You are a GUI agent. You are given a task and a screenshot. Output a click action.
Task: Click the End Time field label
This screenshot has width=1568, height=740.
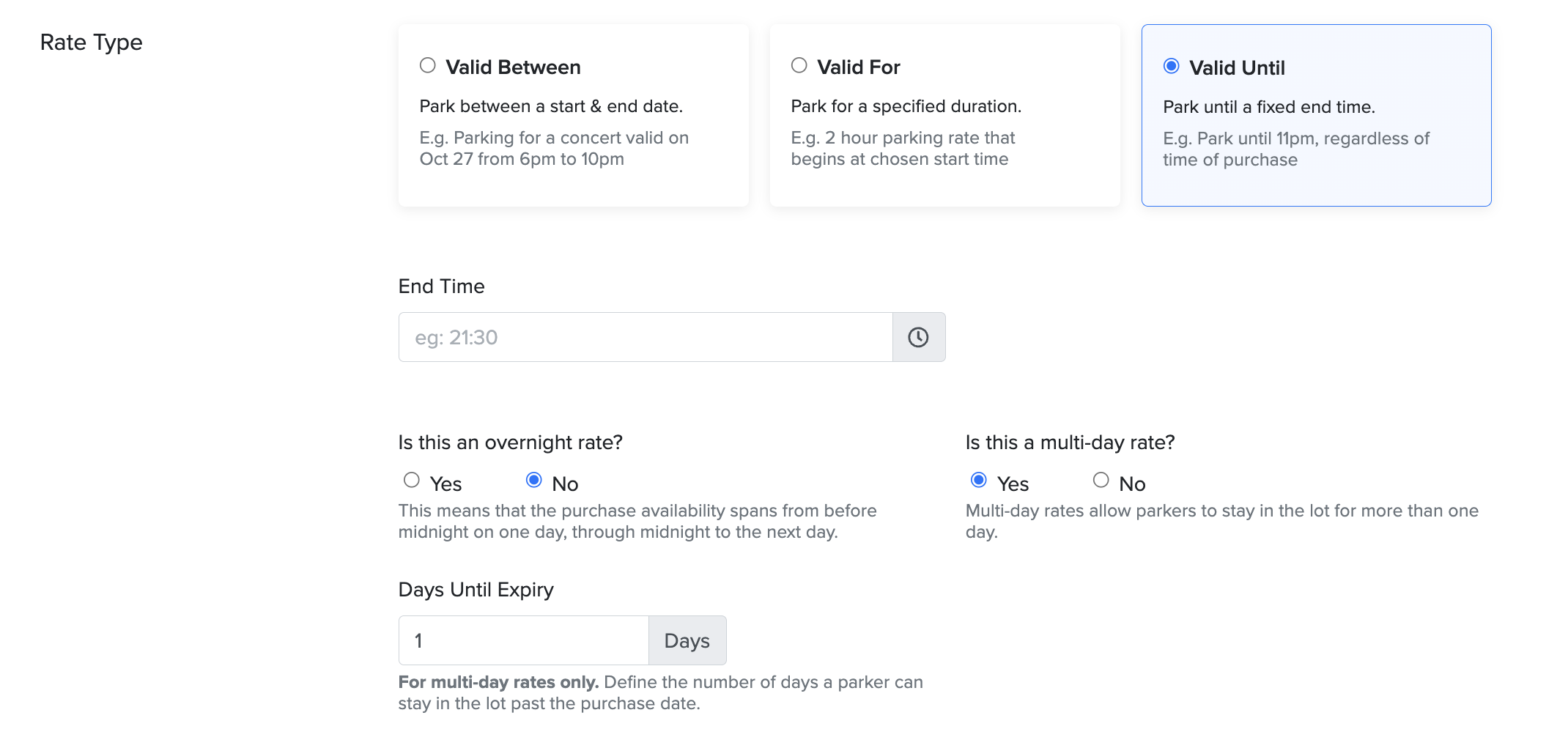point(441,286)
